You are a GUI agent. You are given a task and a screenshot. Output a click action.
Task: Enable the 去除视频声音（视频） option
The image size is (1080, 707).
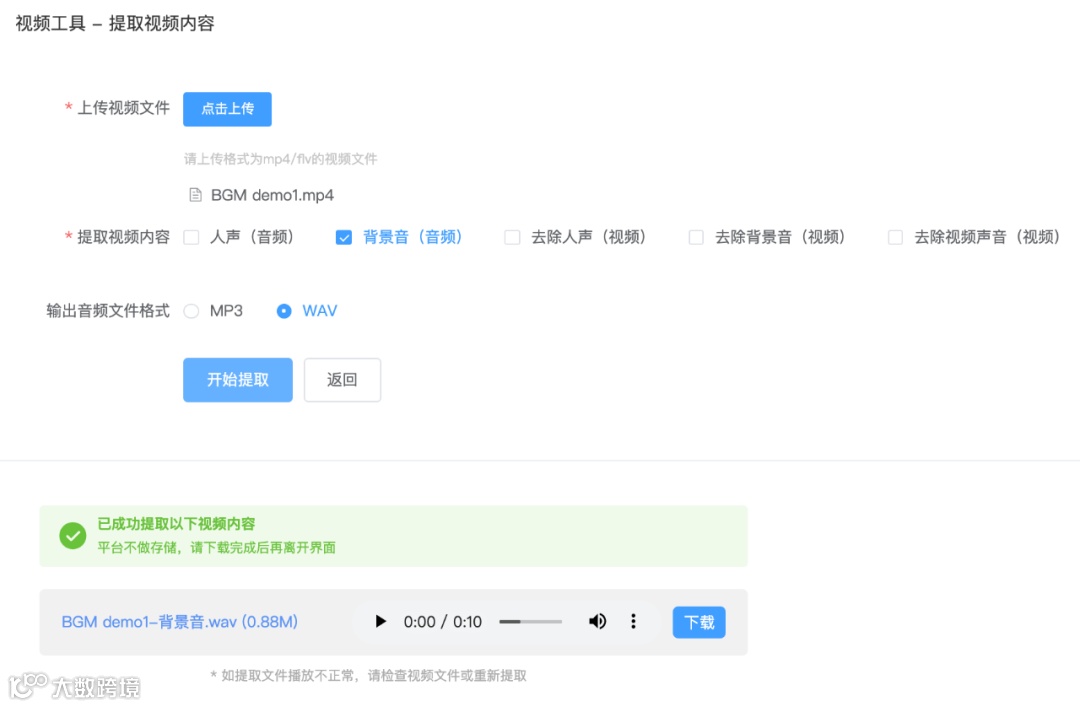point(894,237)
